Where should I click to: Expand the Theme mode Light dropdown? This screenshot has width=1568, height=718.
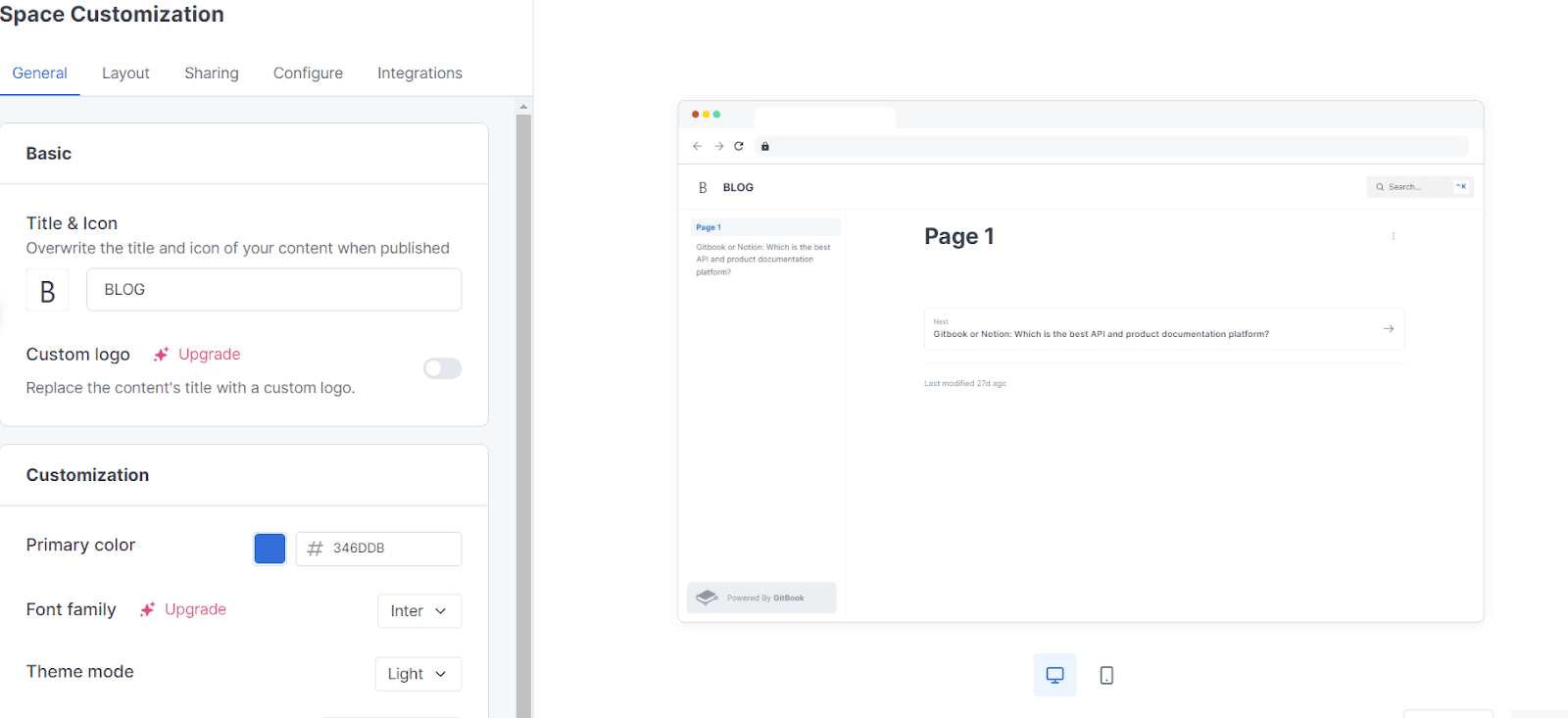pyautogui.click(x=417, y=674)
